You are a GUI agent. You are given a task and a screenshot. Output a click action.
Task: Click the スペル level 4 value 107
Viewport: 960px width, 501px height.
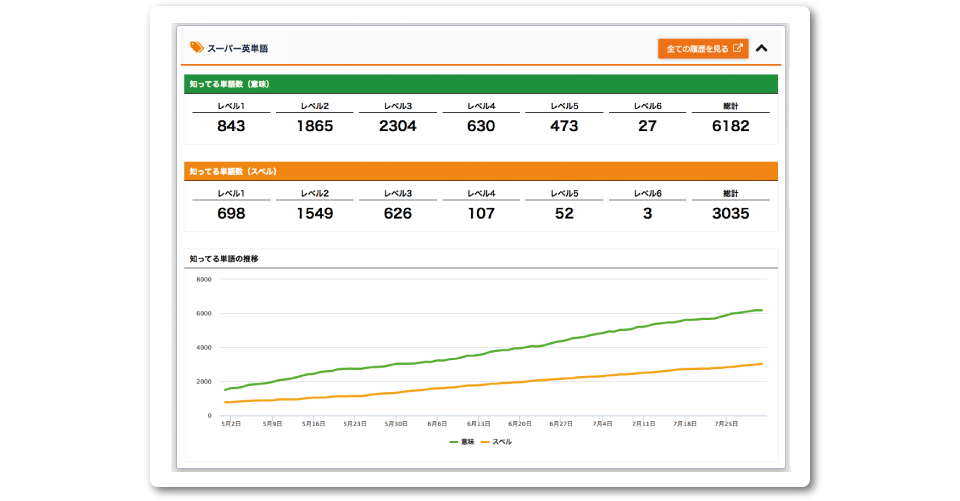(481, 214)
